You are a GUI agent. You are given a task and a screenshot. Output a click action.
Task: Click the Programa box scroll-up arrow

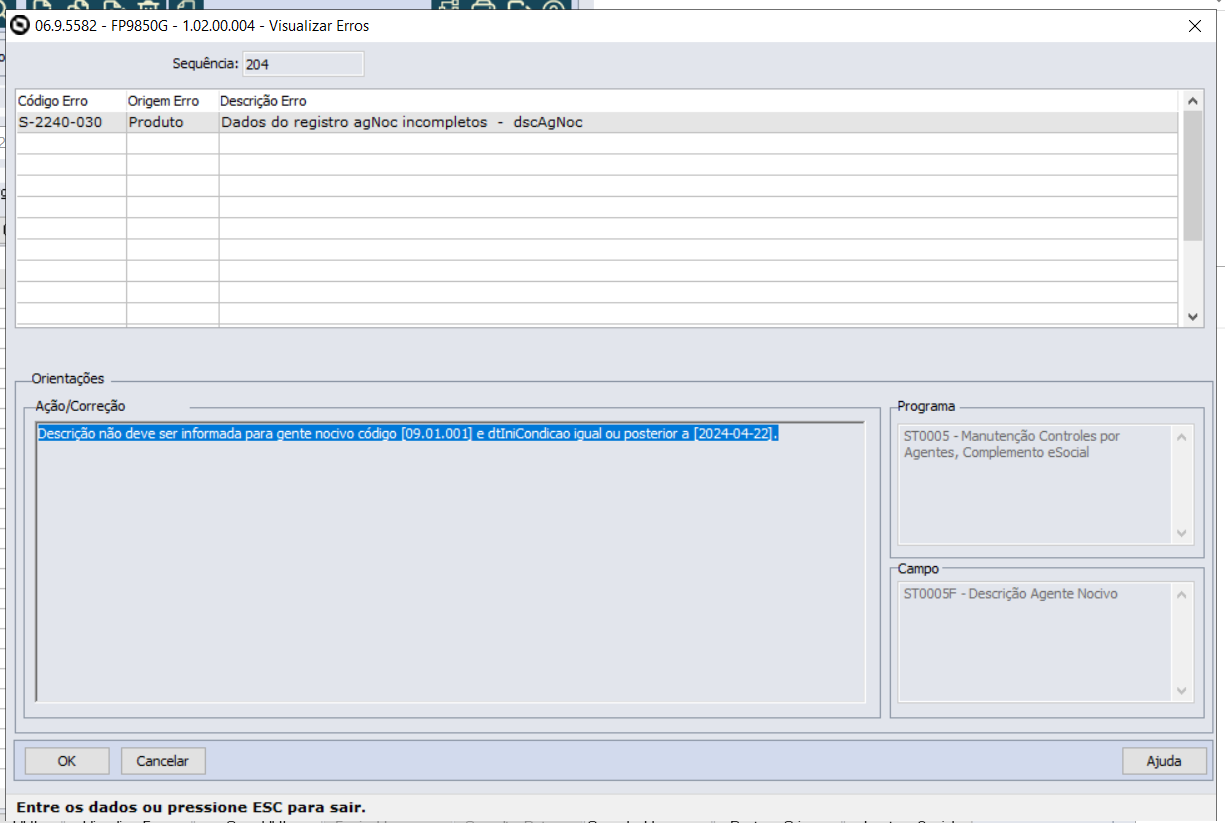(1183, 437)
